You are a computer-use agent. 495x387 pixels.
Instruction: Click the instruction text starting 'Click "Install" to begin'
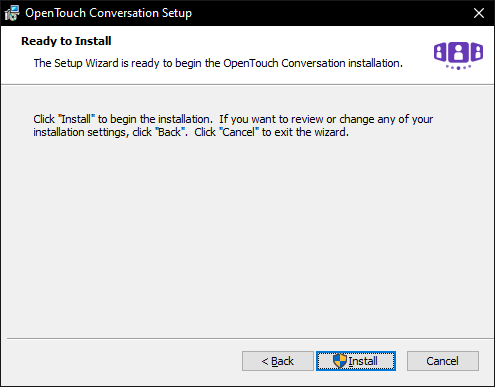(233, 126)
